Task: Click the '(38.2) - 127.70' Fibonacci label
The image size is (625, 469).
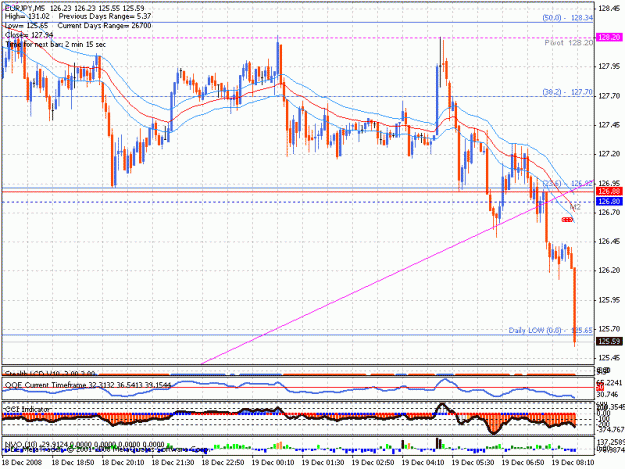Action: (x=568, y=92)
